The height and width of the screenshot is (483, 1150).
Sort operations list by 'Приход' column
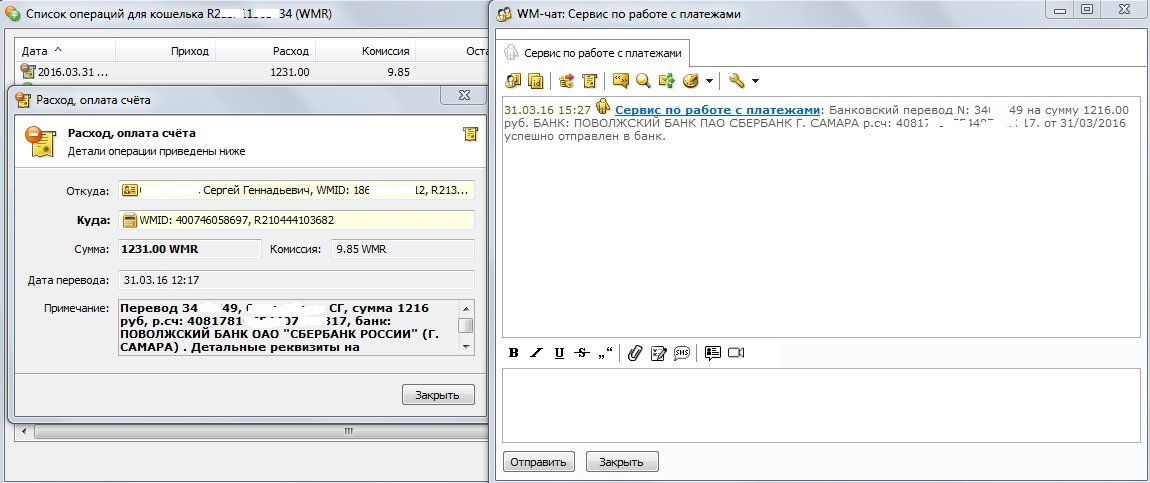point(164,51)
